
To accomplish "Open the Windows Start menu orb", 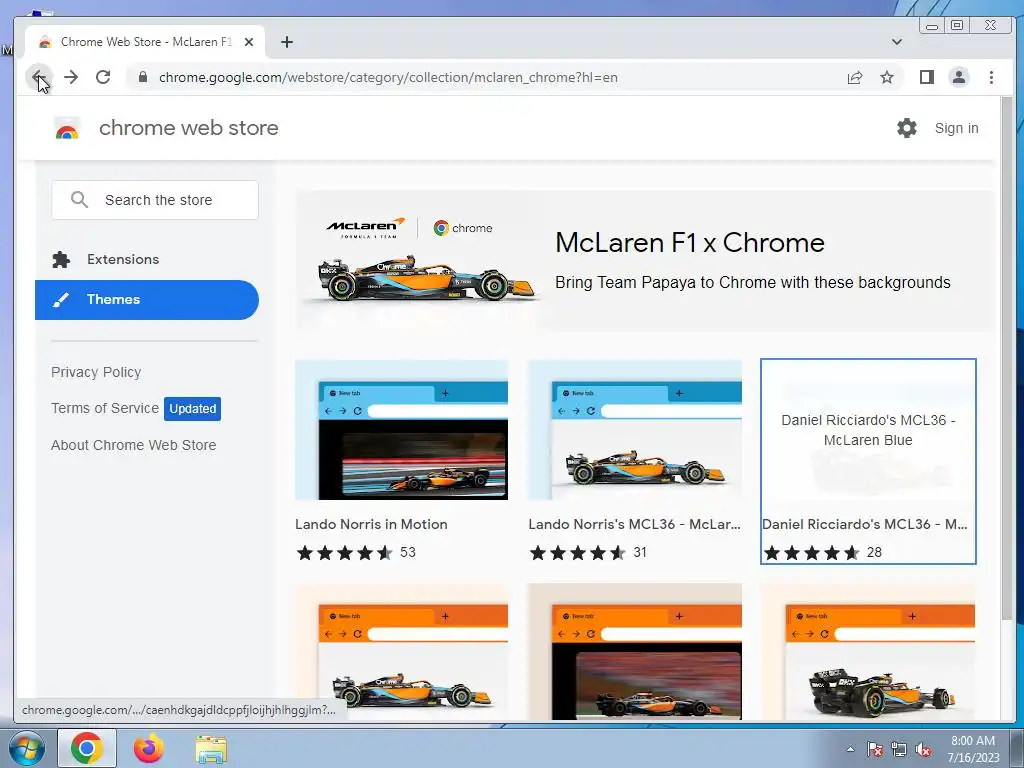I will (27, 748).
